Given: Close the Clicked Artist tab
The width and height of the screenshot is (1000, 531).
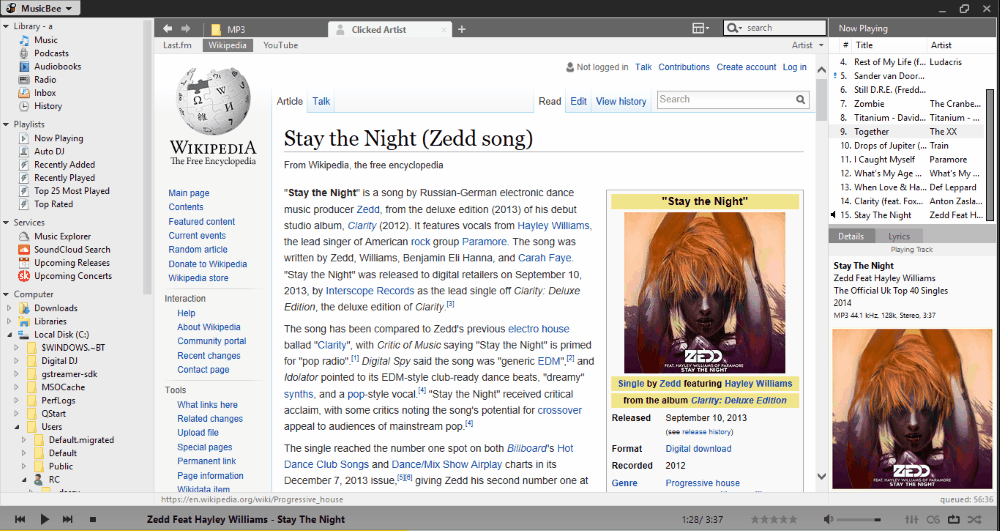Looking at the screenshot, I should click(445, 30).
